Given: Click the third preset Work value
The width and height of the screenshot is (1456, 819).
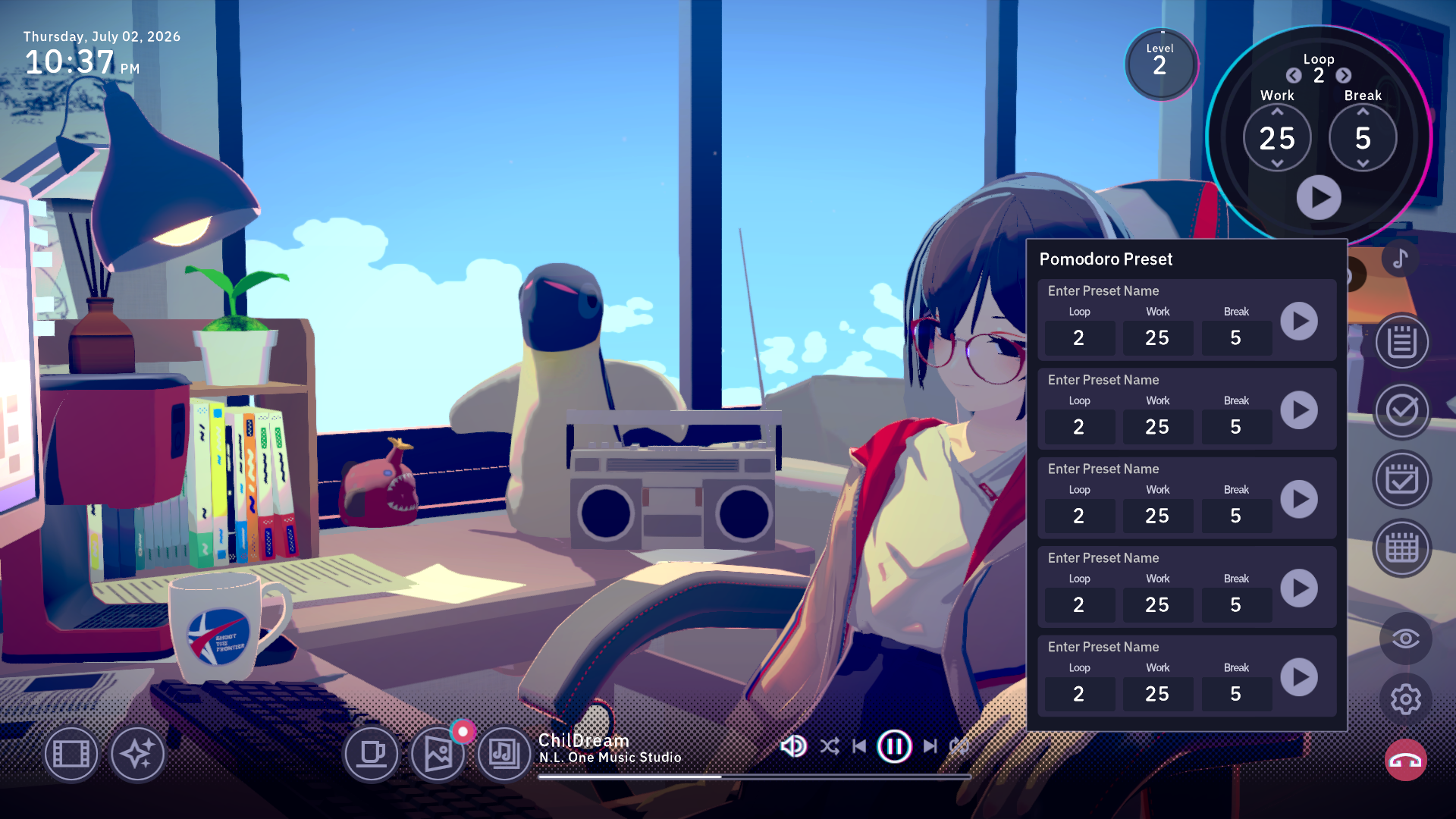Looking at the screenshot, I should 1157,516.
